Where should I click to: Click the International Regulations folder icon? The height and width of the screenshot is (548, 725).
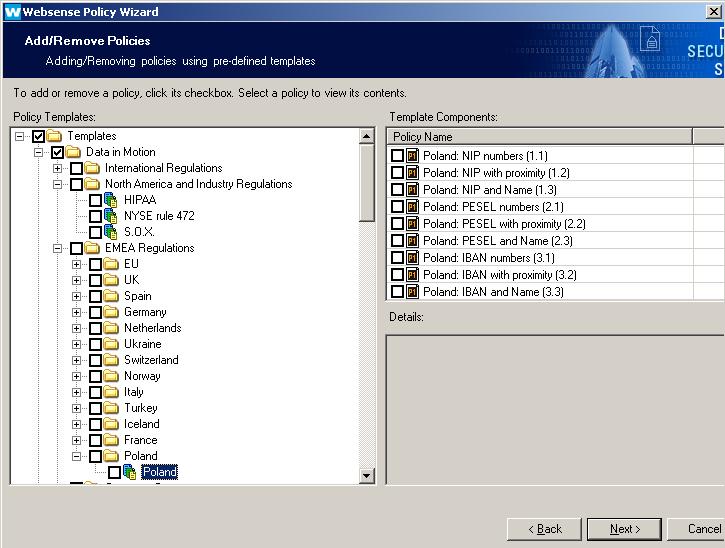click(x=92, y=168)
